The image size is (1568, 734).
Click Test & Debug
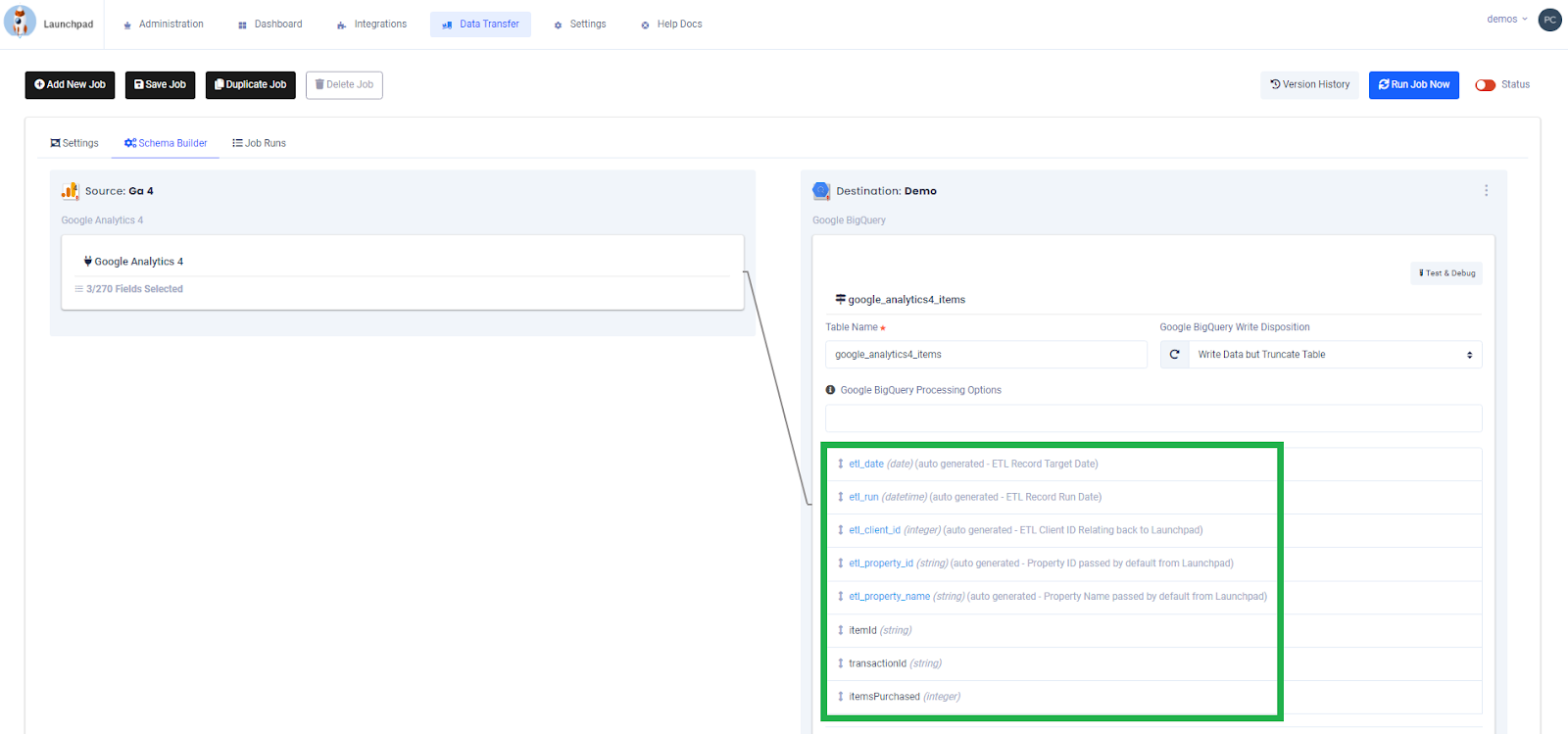(x=1446, y=273)
